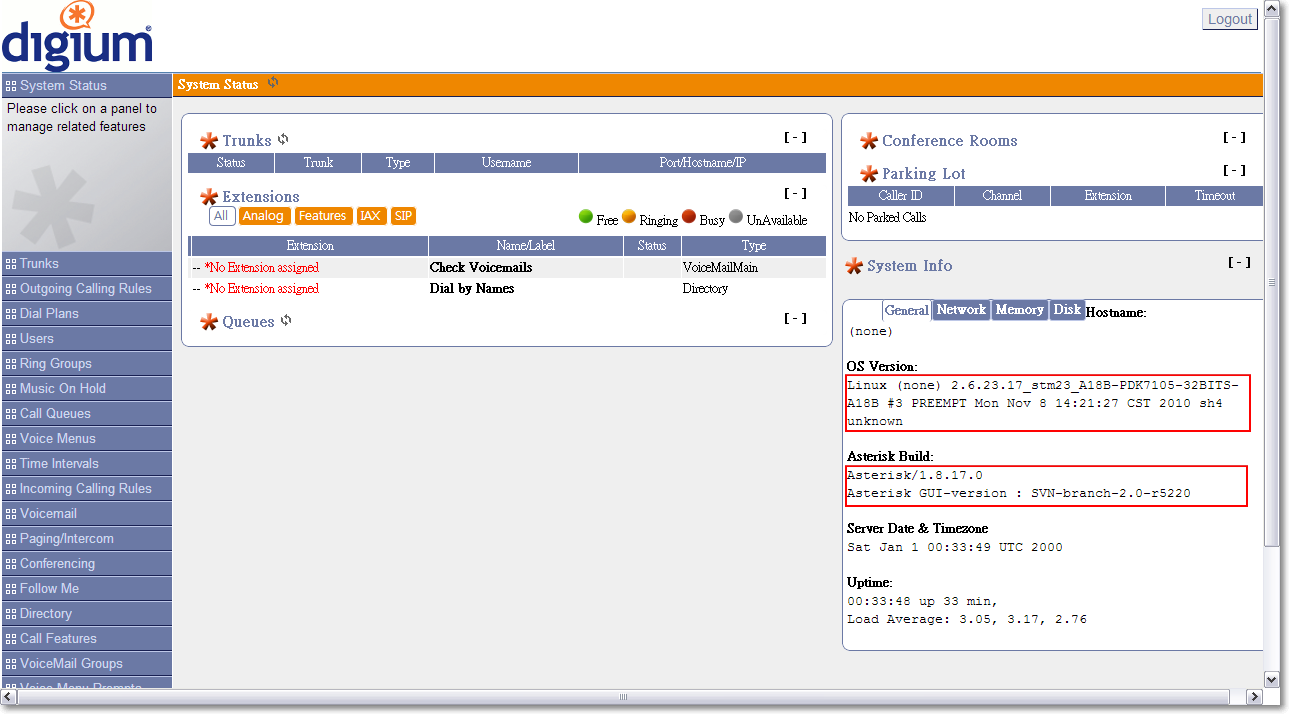Click the Check Voicemails extension row
The width and height of the screenshot is (1289, 714).
508,267
